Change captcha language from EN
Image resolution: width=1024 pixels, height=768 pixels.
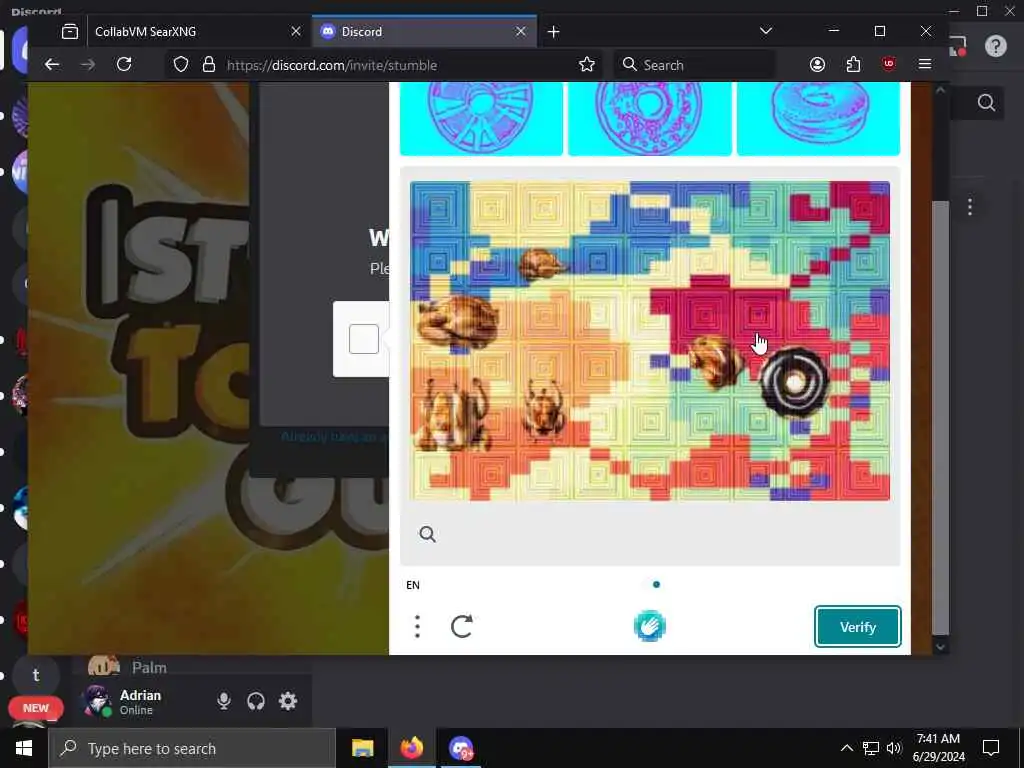[413, 584]
